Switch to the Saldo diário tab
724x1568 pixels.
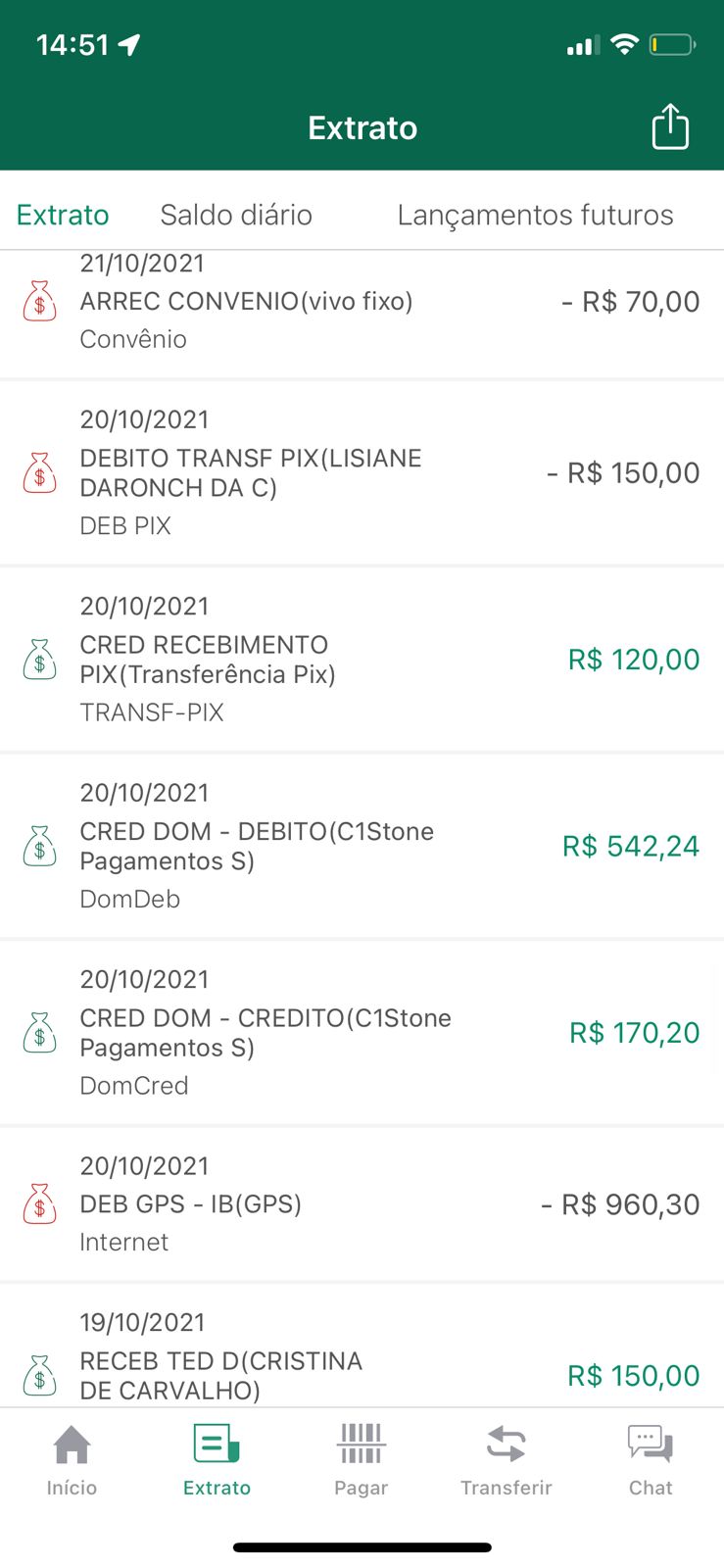click(x=236, y=215)
